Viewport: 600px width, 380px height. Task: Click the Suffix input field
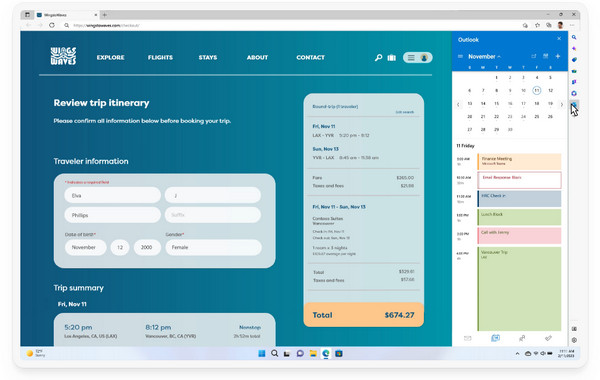(x=213, y=215)
